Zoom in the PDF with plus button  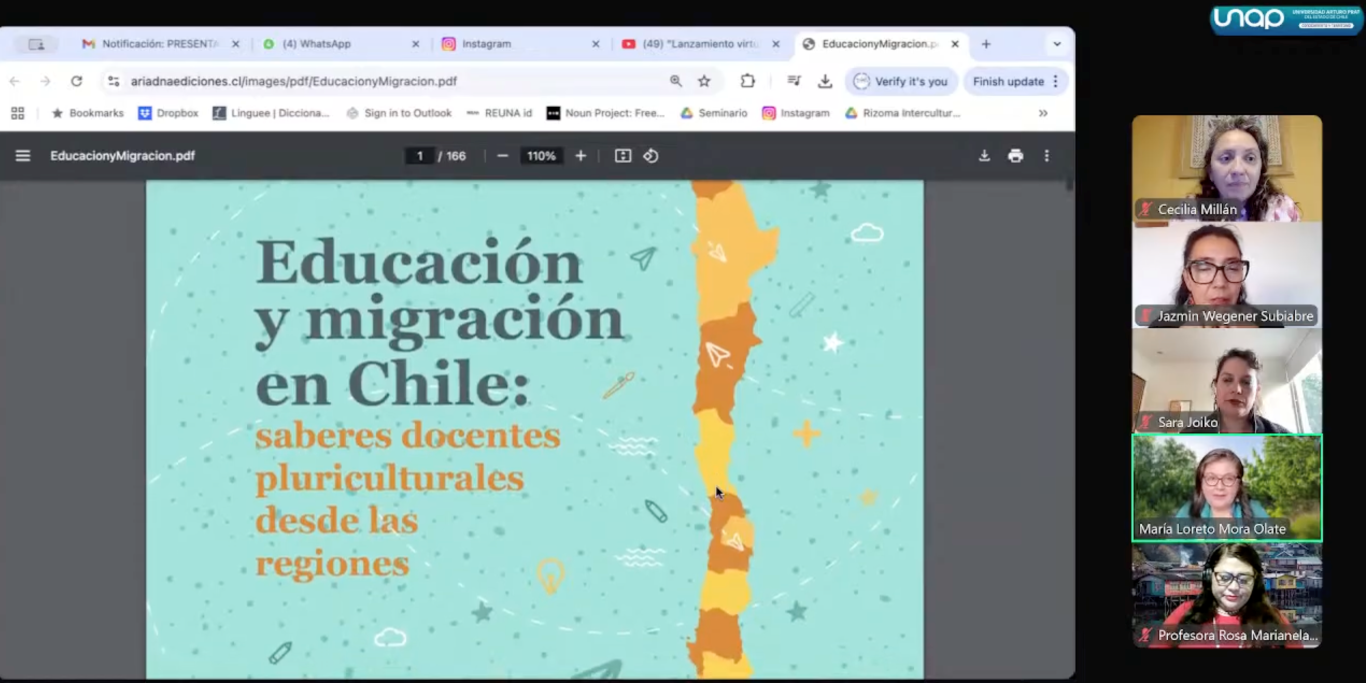(580, 156)
